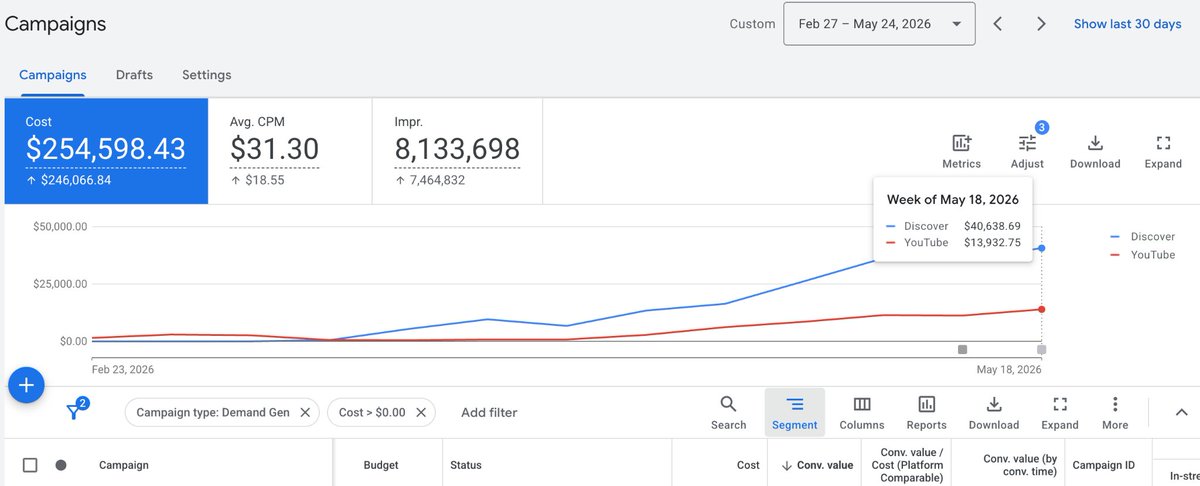The height and width of the screenshot is (486, 1200).
Task: Remove the Campaign type: Demand Gen filter
Action: (304, 412)
